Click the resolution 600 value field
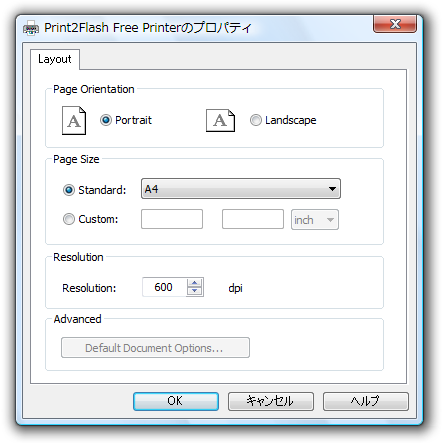 tap(164, 287)
